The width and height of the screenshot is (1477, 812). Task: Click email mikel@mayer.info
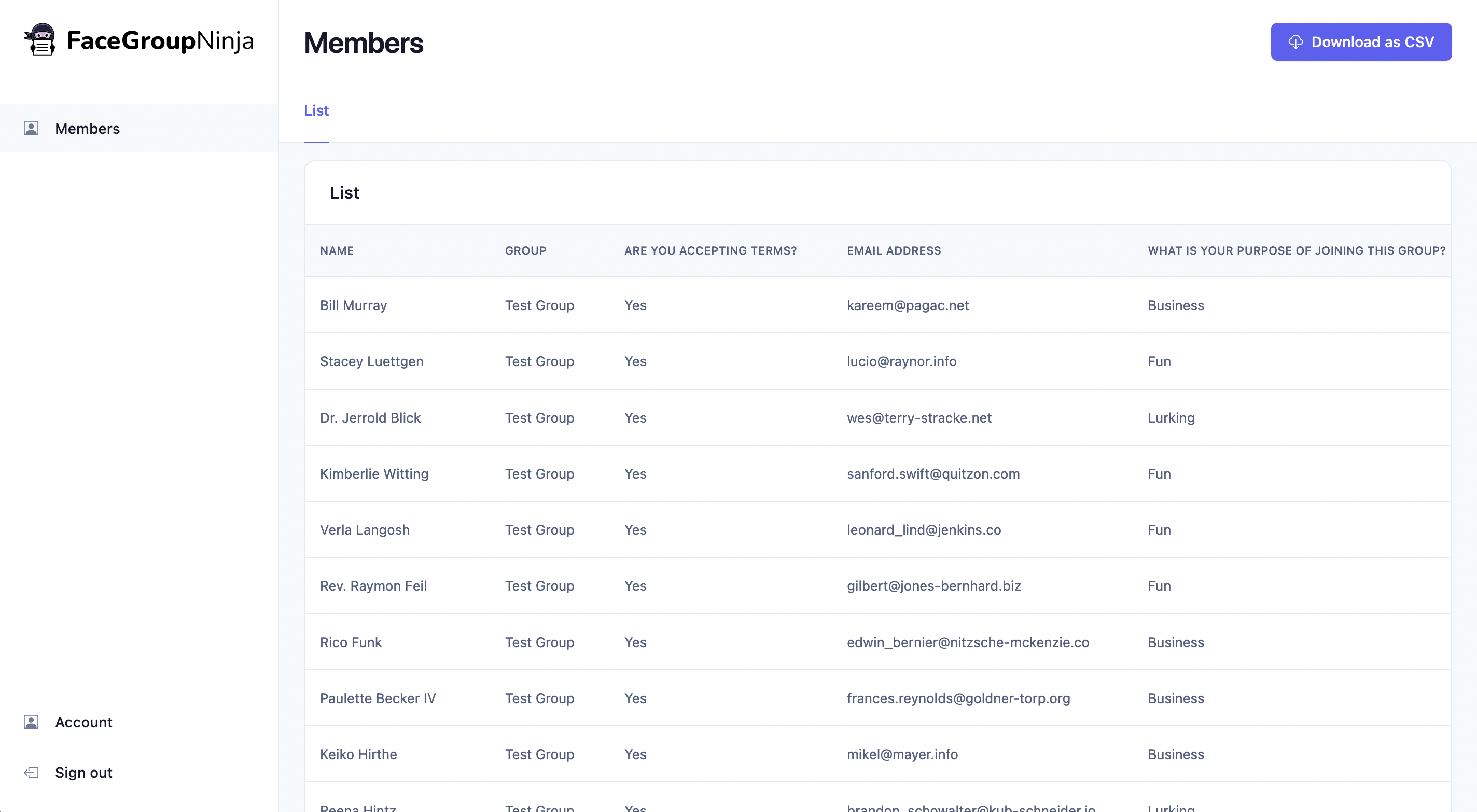point(902,754)
